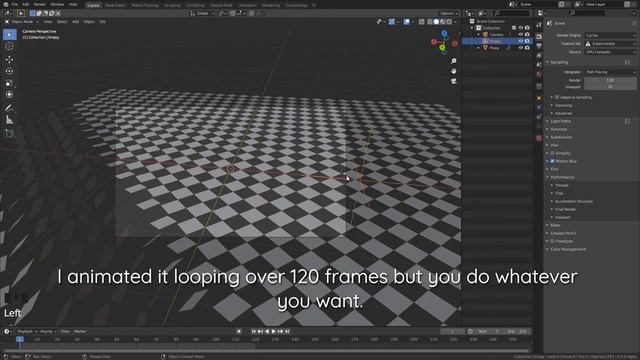
Task: Toggle the Adaptive Sampling checkbox
Action: tap(557, 97)
